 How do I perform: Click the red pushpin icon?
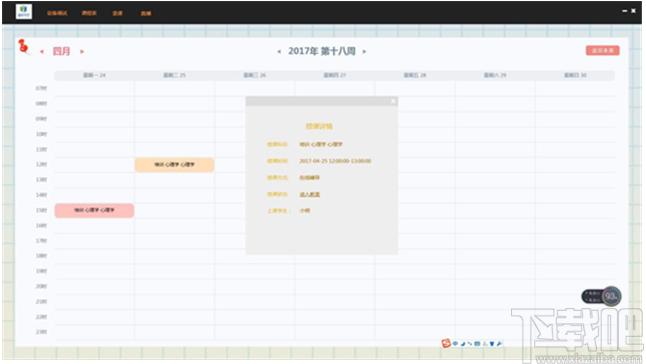pos(23,46)
